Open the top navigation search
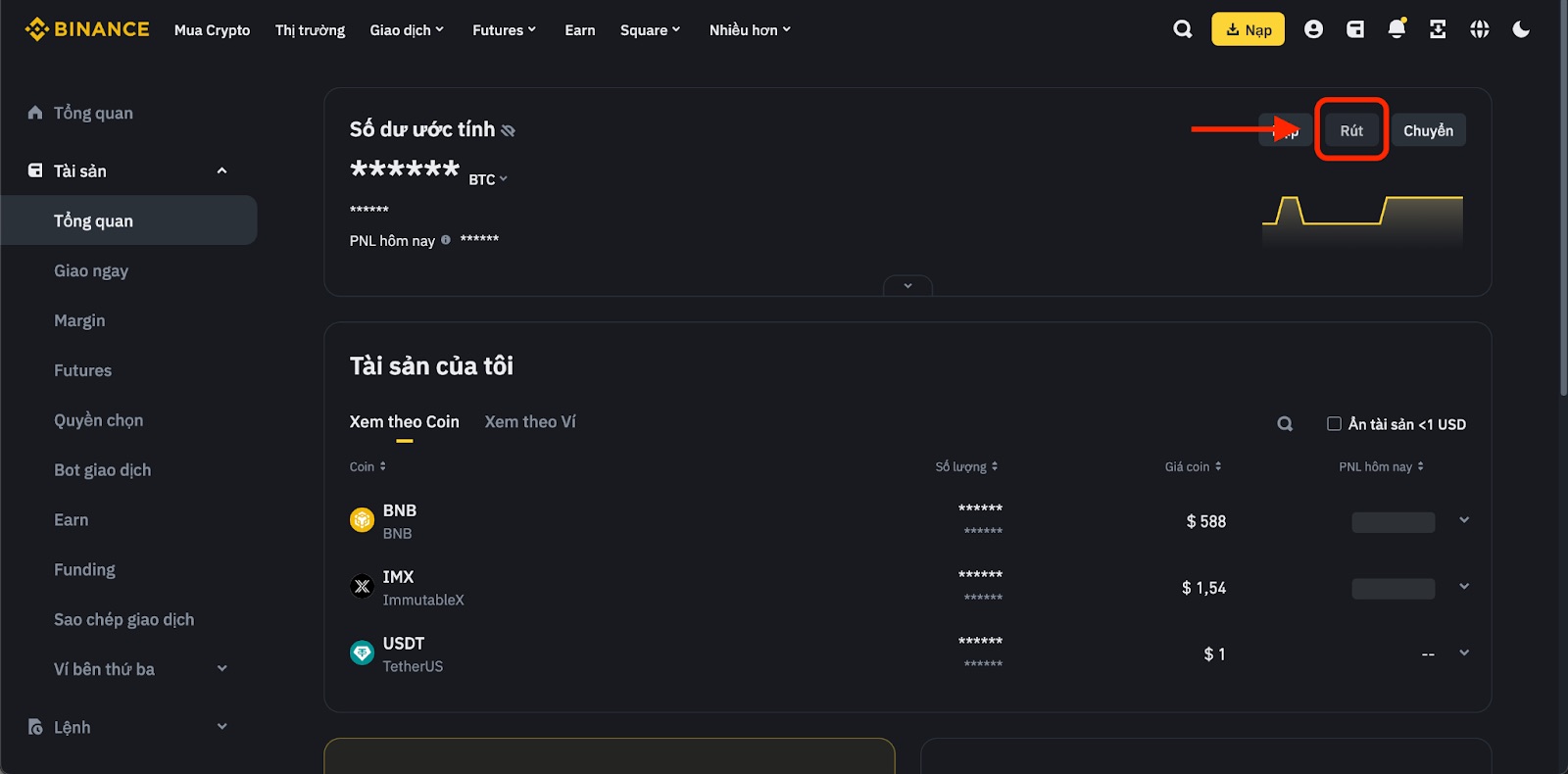This screenshot has height=774, width=1568. (x=1182, y=29)
